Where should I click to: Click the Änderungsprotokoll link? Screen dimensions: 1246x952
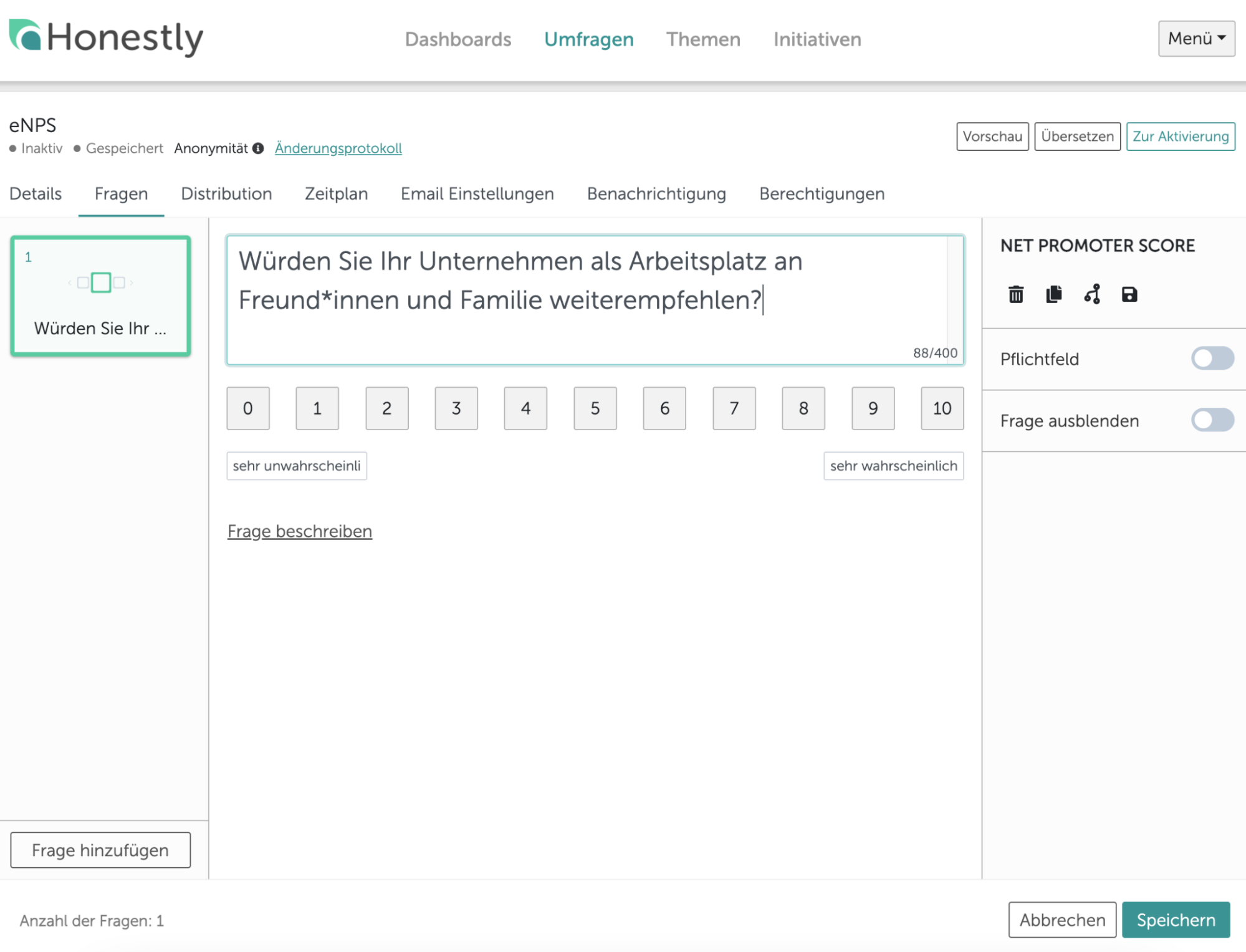coord(339,147)
